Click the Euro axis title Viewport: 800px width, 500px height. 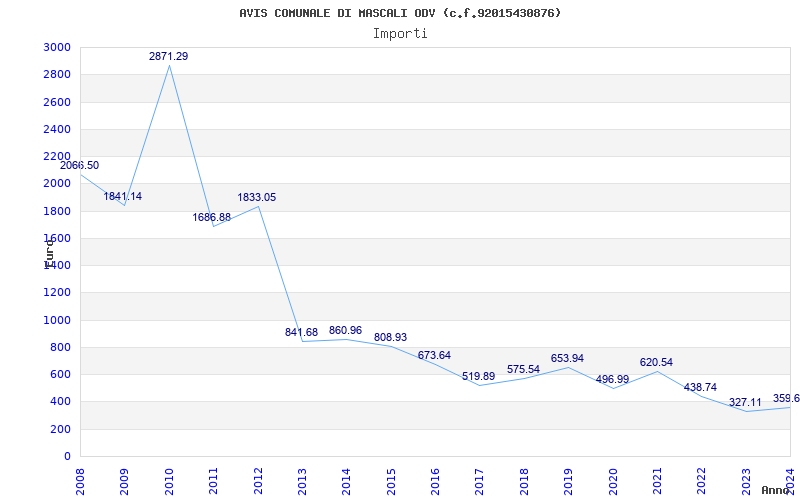(48, 252)
